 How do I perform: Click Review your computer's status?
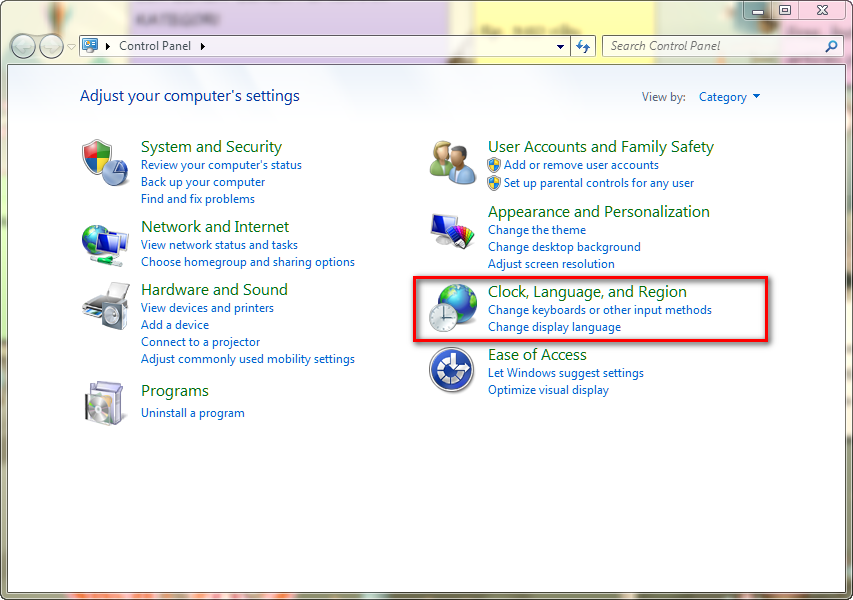221,165
